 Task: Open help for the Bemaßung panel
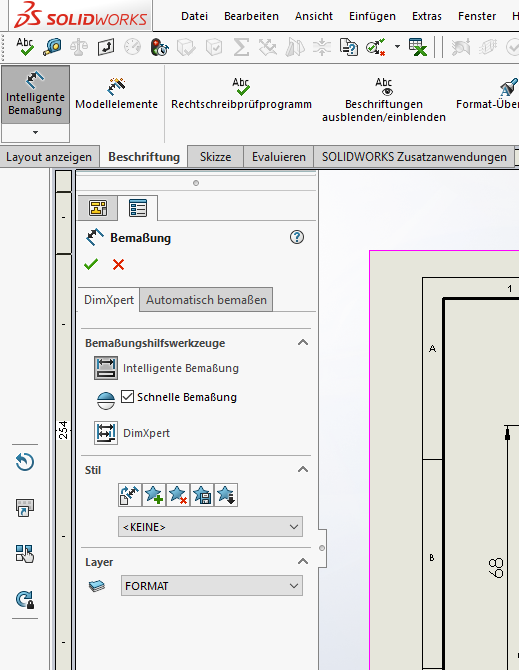coord(297,237)
